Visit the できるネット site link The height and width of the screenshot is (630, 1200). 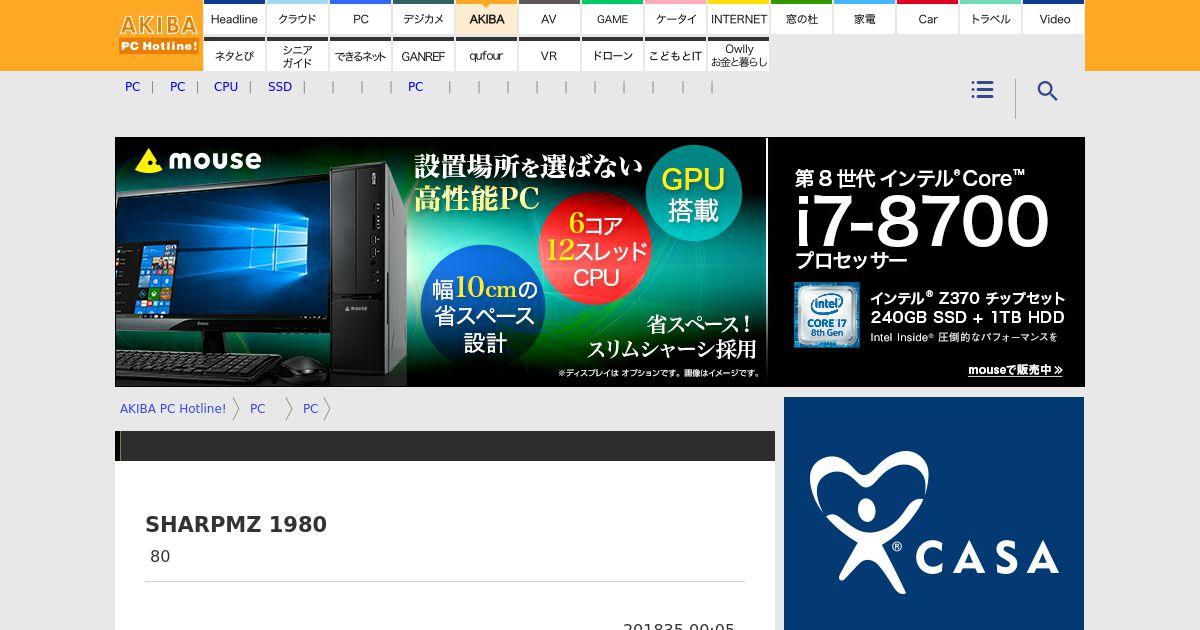(x=360, y=56)
